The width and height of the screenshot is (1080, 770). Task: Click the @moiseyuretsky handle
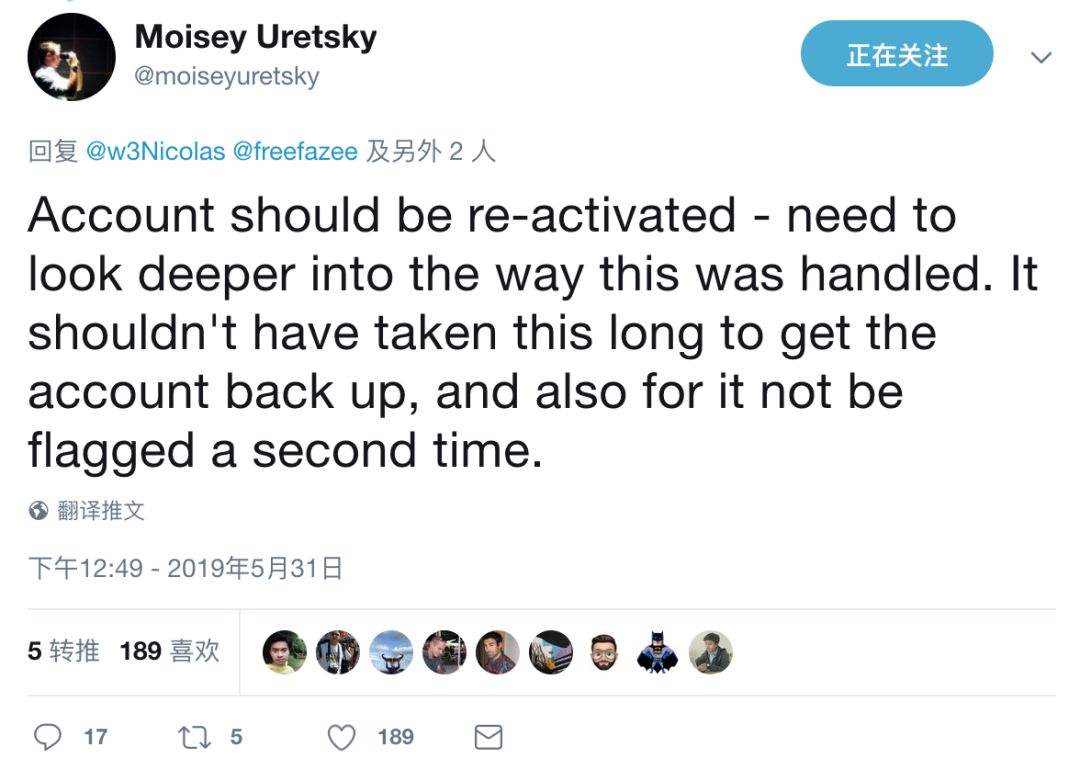coord(226,77)
